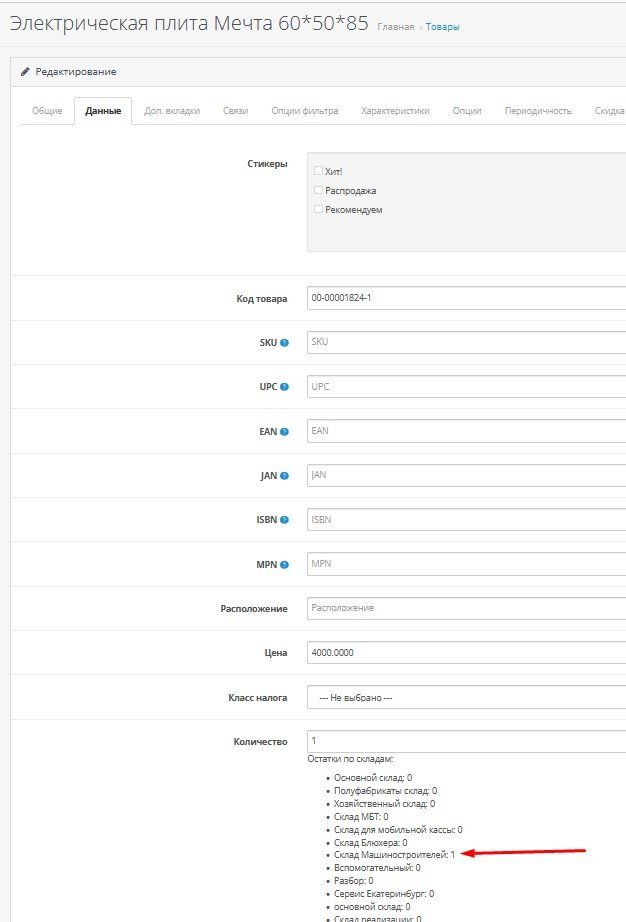This screenshot has height=922, width=626.
Task: Click the "Сервис Екатеринбург: 0" entry
Action: pos(384,894)
